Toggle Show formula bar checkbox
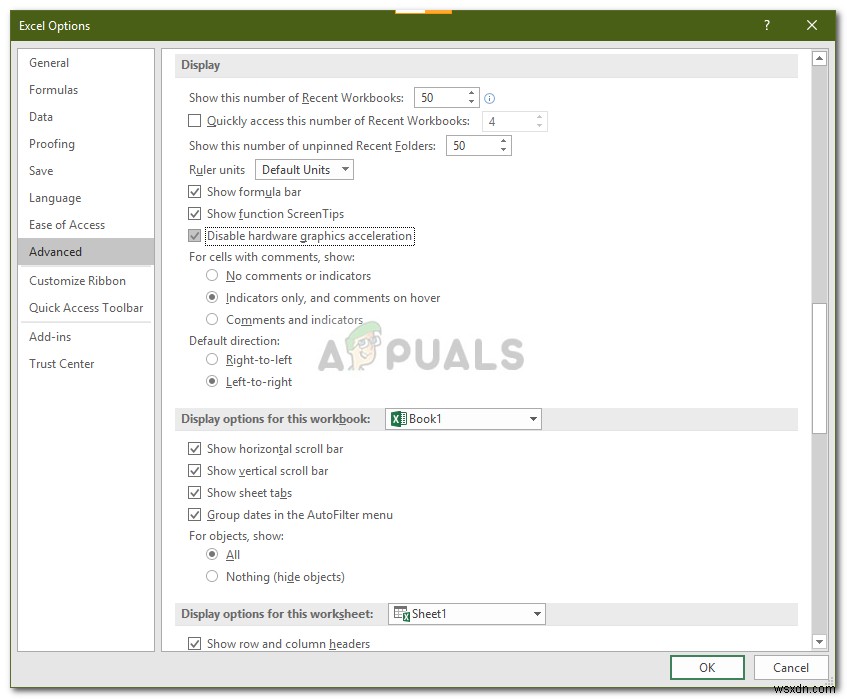Screen dimensions: 847x699 [194, 192]
